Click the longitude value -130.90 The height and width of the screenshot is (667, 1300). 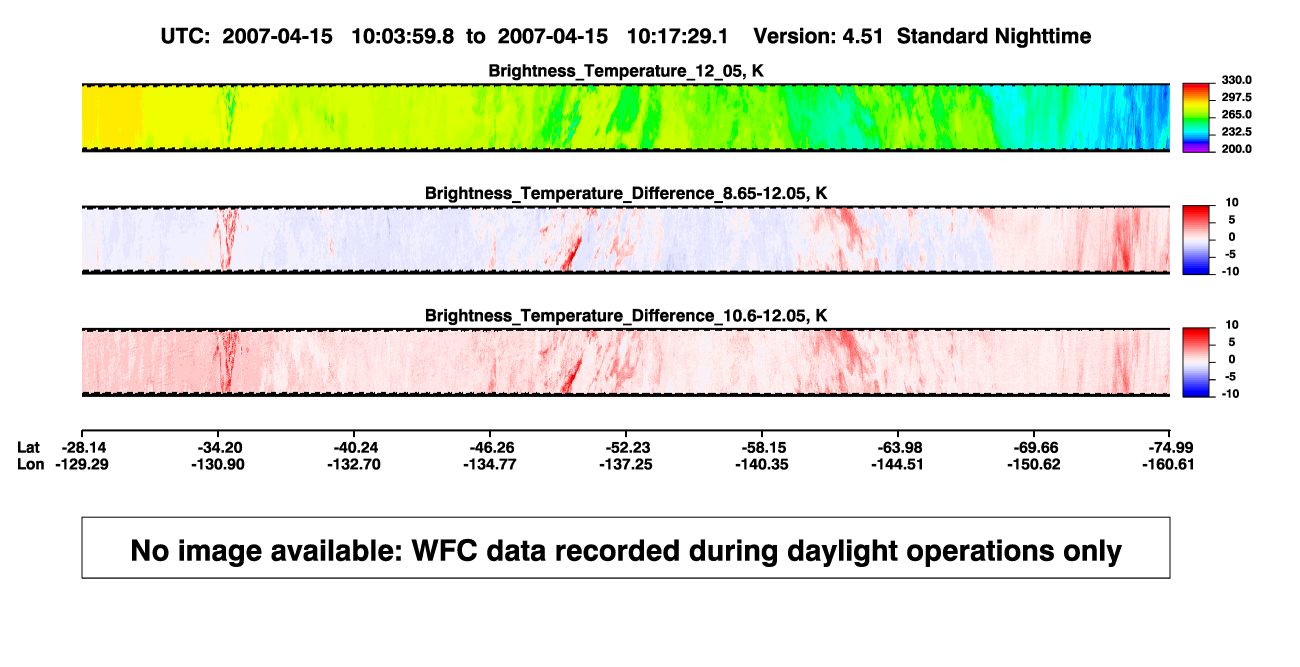pos(219,464)
